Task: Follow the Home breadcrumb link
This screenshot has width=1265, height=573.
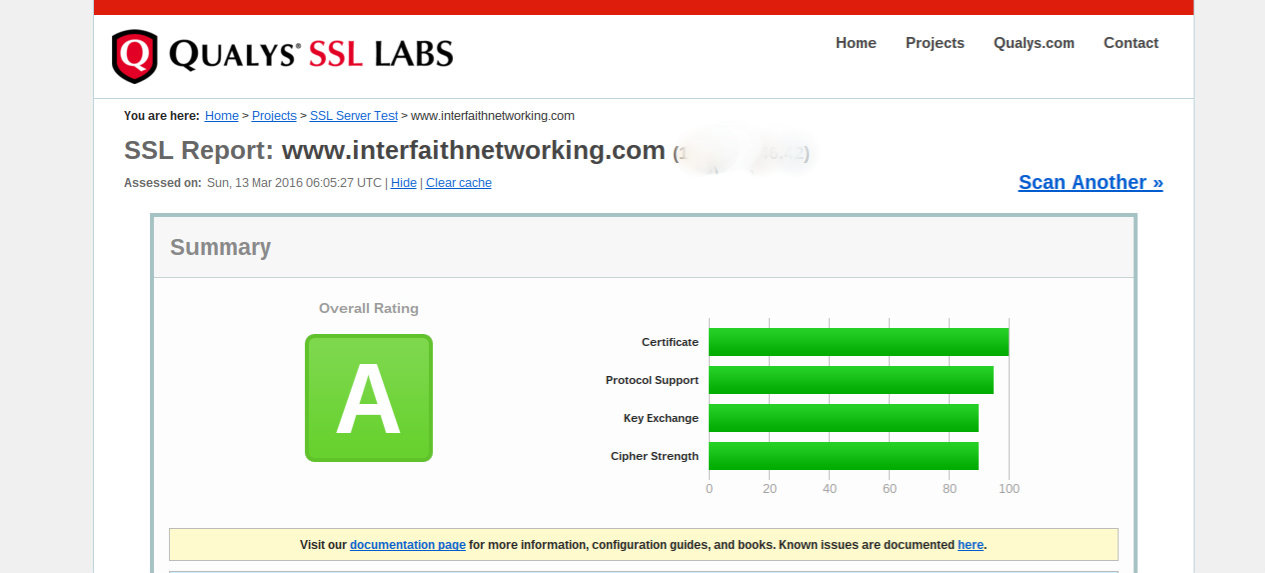Action: pyautogui.click(x=222, y=116)
